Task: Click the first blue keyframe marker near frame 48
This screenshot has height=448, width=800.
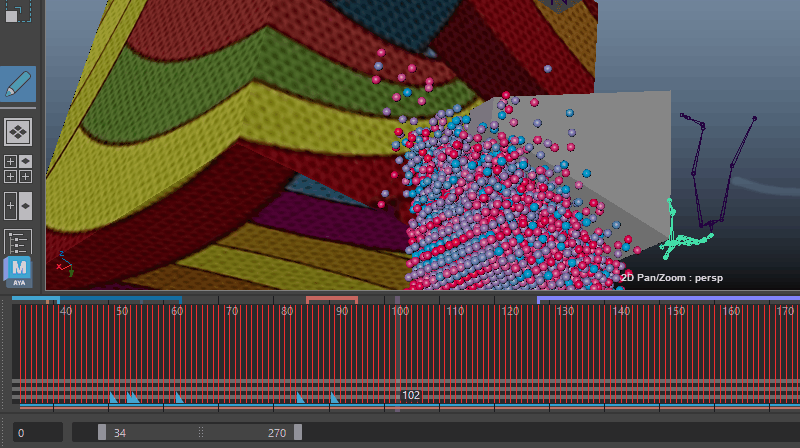Action: tap(113, 398)
